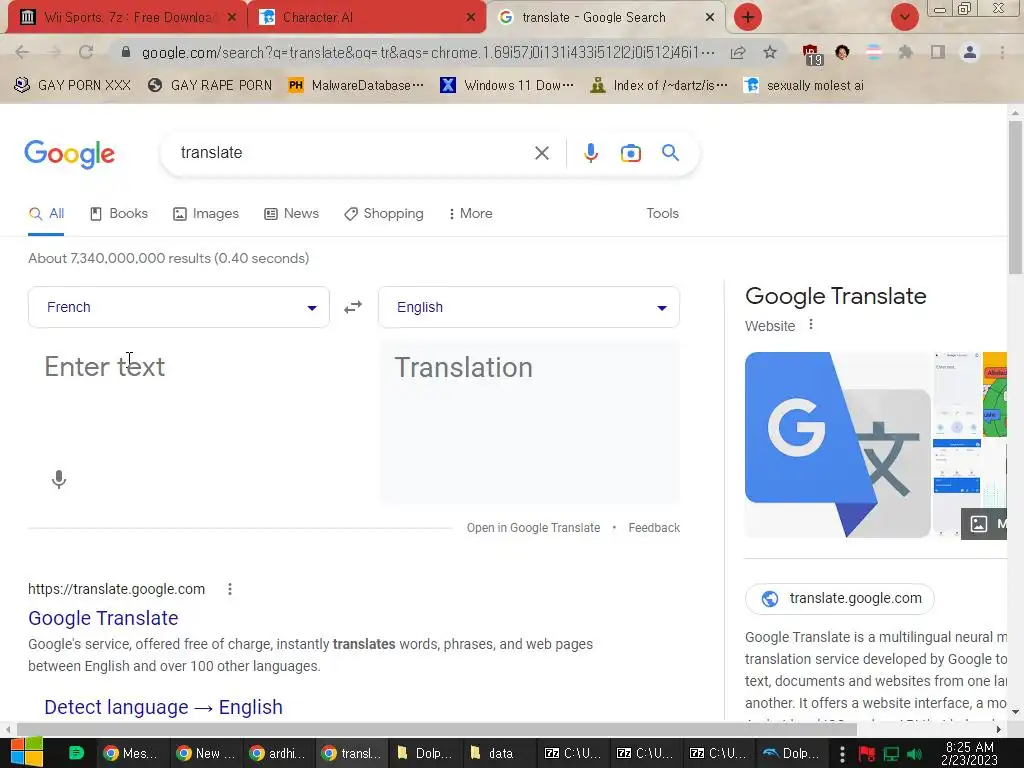Reload the current page

tap(86, 52)
